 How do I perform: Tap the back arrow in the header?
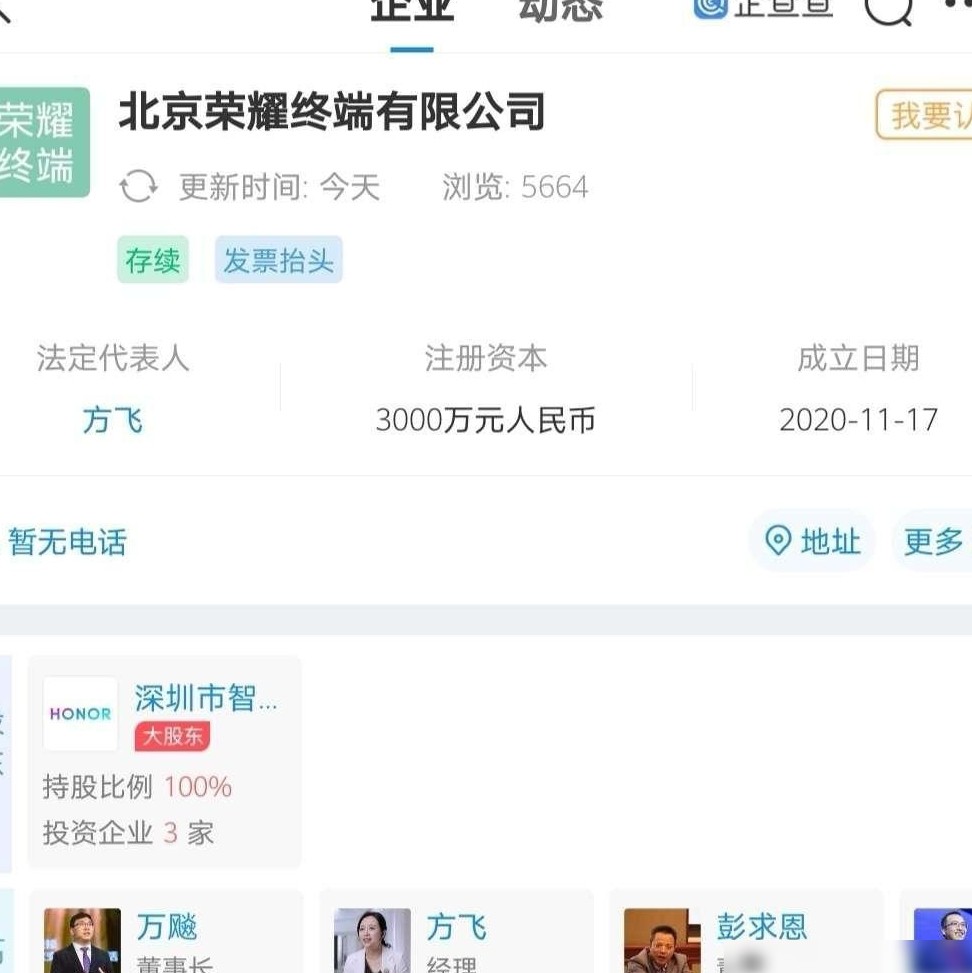4,11
